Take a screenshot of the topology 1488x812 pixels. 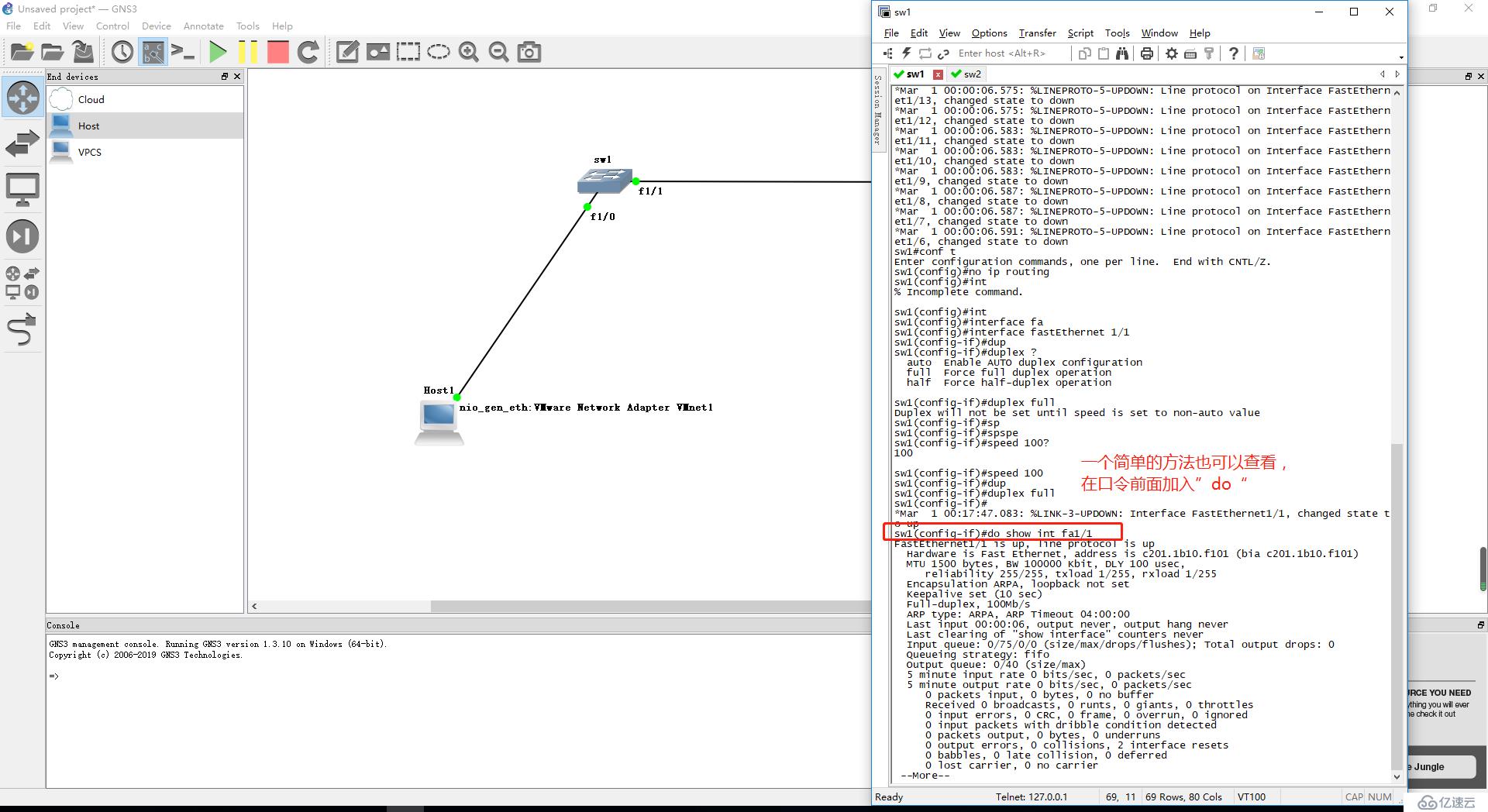pyautogui.click(x=529, y=52)
